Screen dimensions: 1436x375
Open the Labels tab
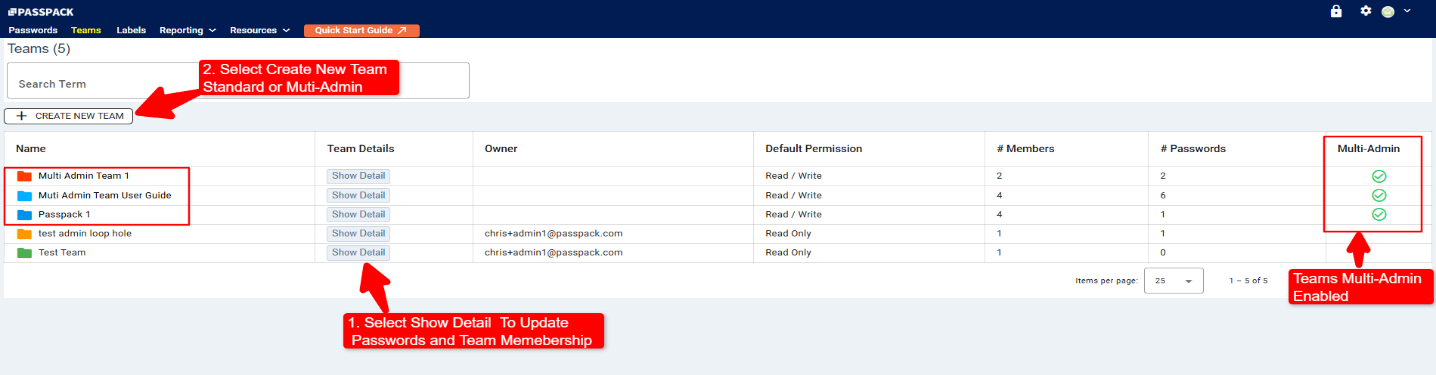[131, 31]
